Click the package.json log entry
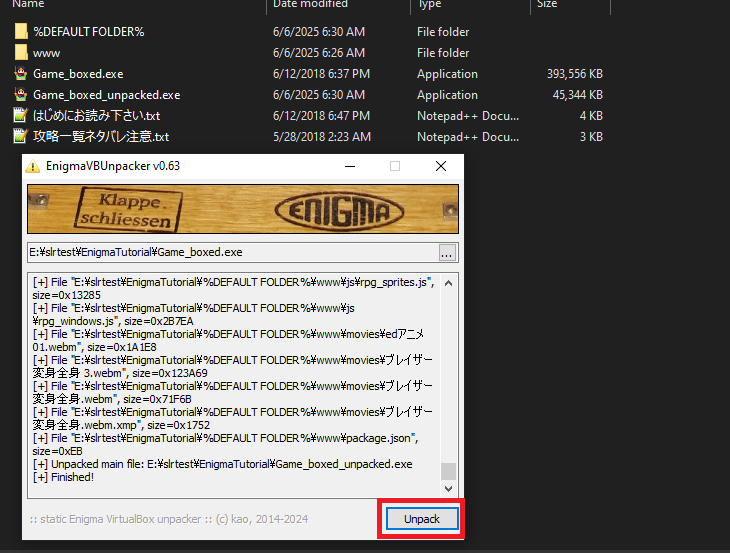Image resolution: width=730 pixels, height=553 pixels. pyautogui.click(x=226, y=445)
